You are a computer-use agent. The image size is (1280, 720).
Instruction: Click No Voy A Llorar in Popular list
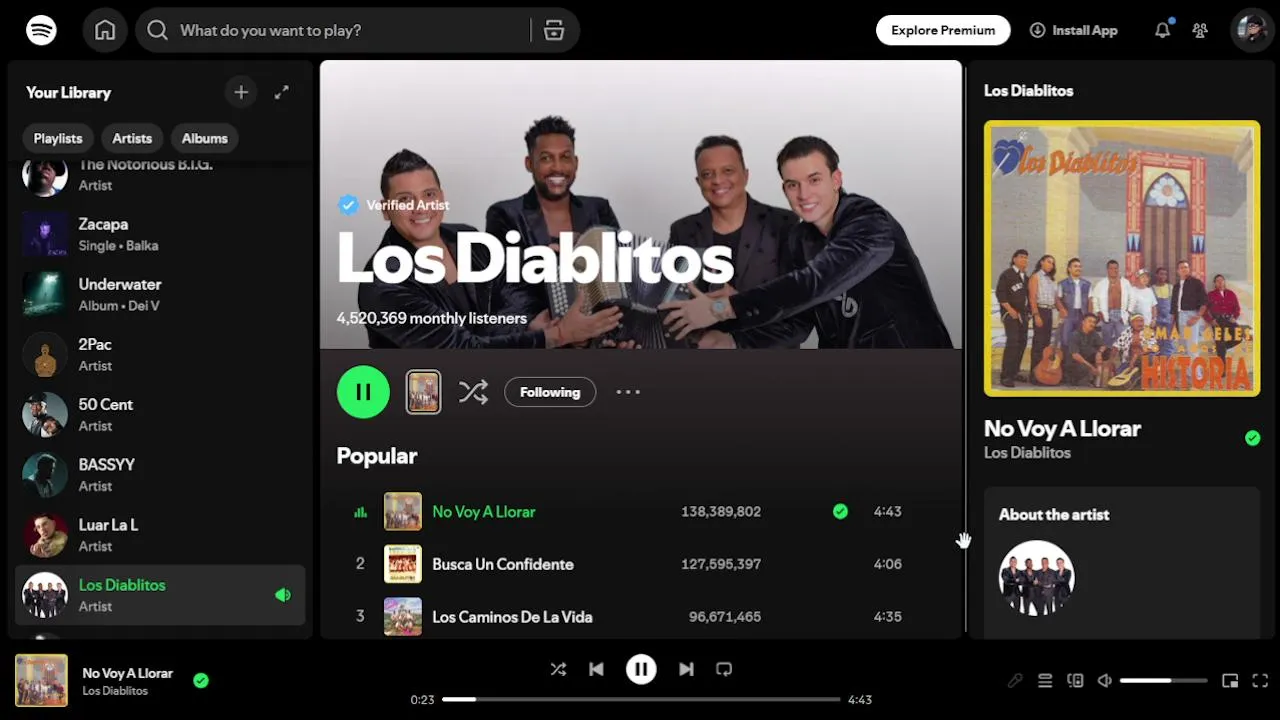(484, 511)
